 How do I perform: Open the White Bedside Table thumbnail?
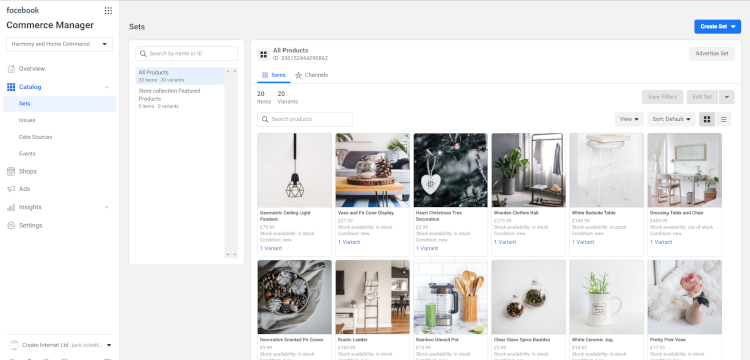tap(607, 170)
